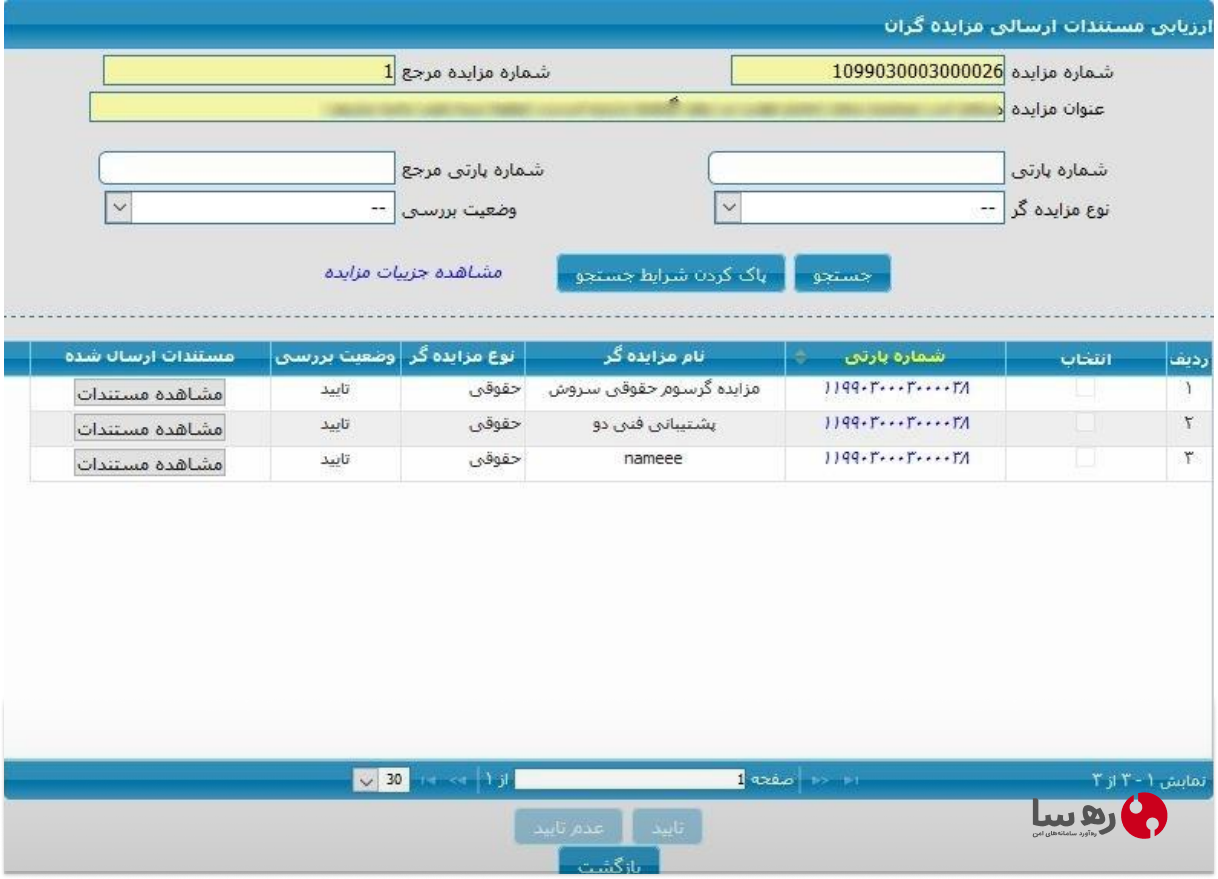
Task: Tick the انتخاب checkbox for nameee row
Action: [x=1085, y=457]
